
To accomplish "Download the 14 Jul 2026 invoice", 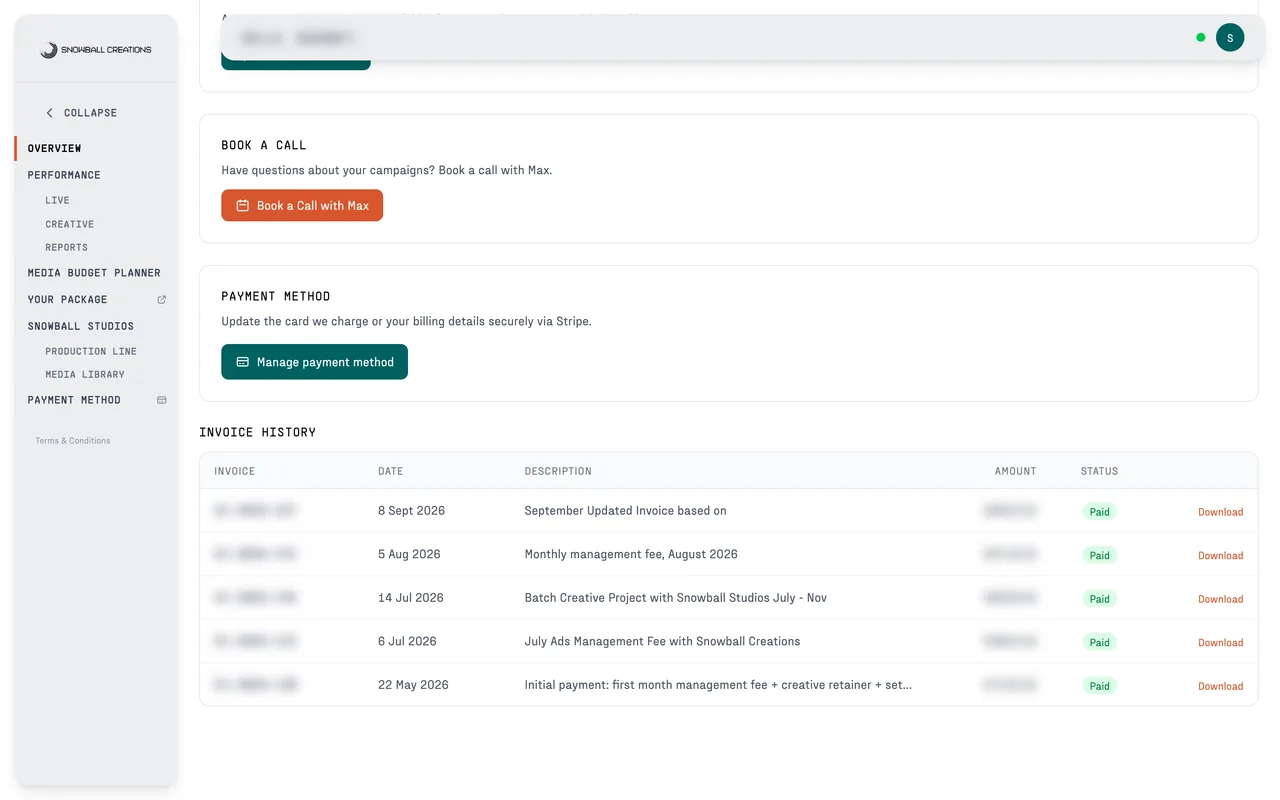I will coord(1220,600).
